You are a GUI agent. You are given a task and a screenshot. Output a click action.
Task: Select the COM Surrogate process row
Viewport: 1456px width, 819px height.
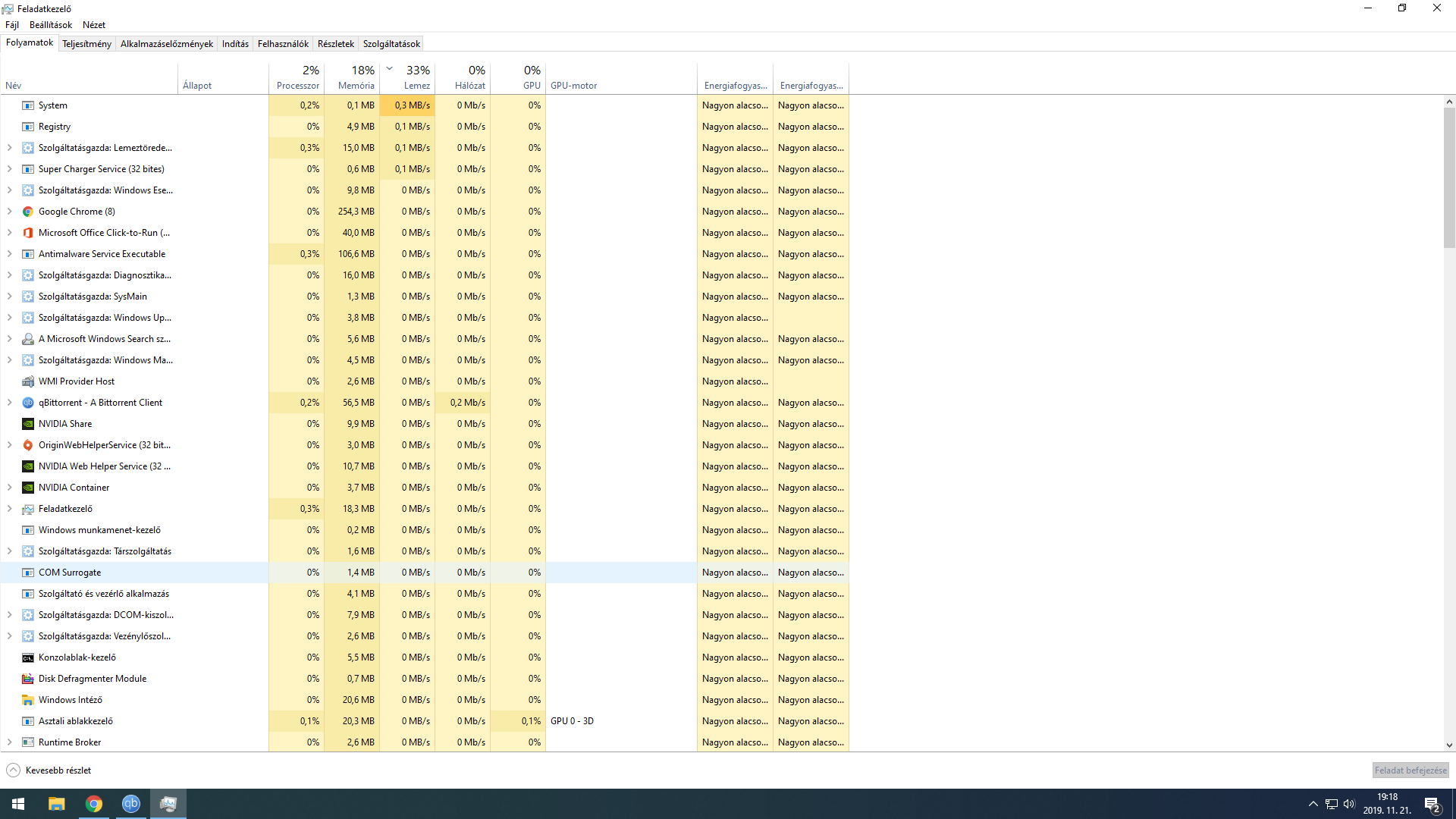click(x=70, y=573)
